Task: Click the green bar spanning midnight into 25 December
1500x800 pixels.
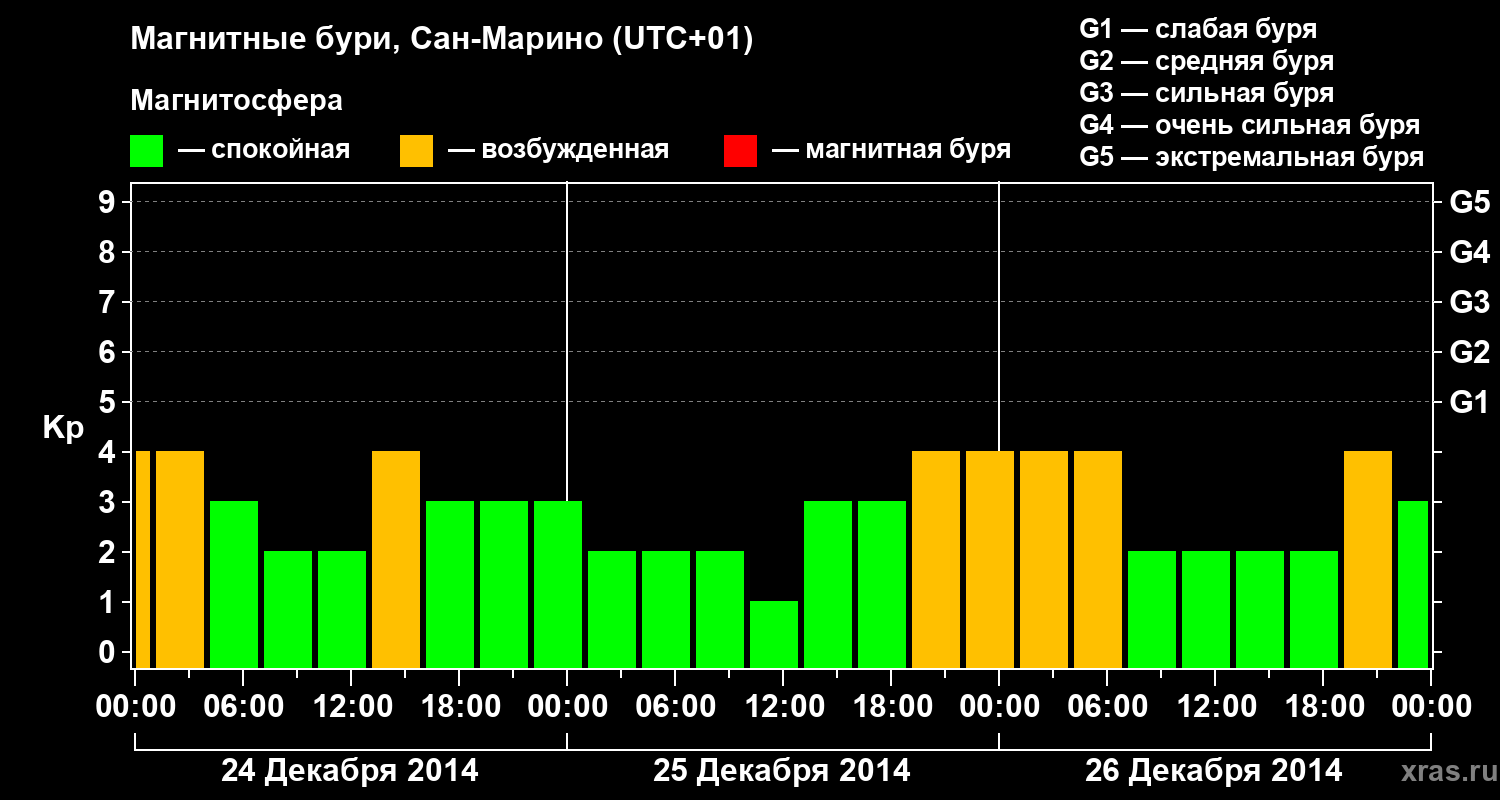Action: pyautogui.click(x=558, y=584)
